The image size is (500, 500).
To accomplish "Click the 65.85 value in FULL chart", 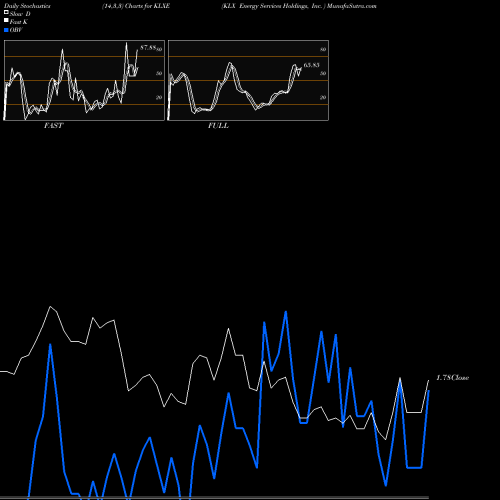I will tap(311, 65).
